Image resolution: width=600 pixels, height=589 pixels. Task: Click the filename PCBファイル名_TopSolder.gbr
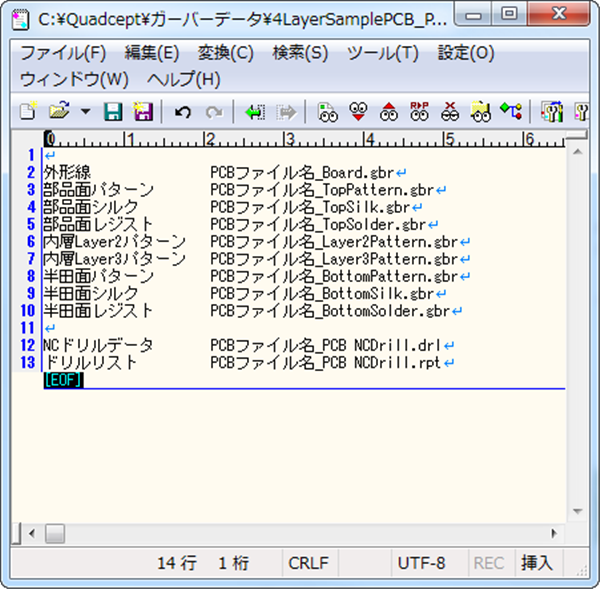tap(318, 224)
